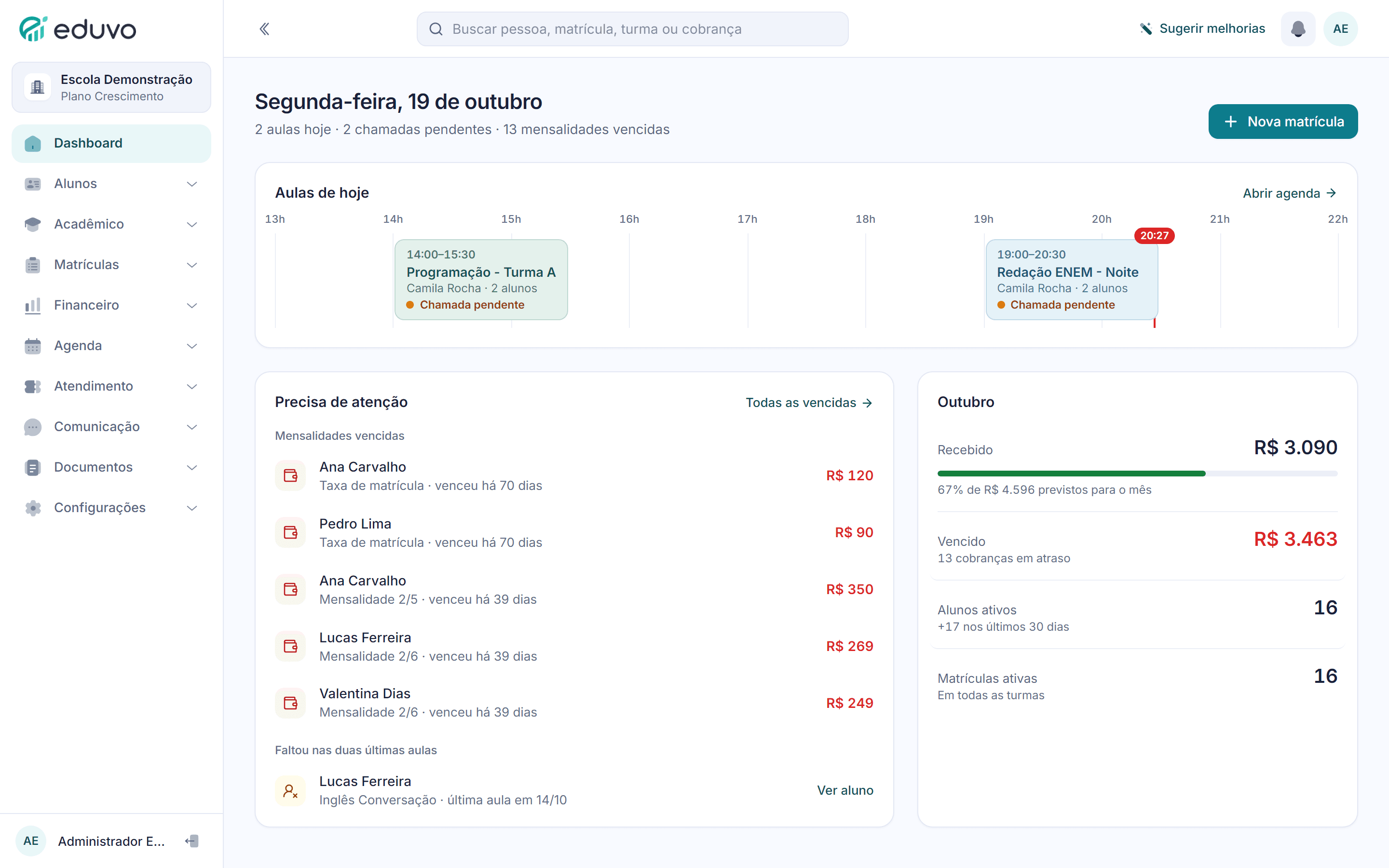Expand the Configurações menu chevron
This screenshot has height=868, width=1389.
[x=192, y=508]
